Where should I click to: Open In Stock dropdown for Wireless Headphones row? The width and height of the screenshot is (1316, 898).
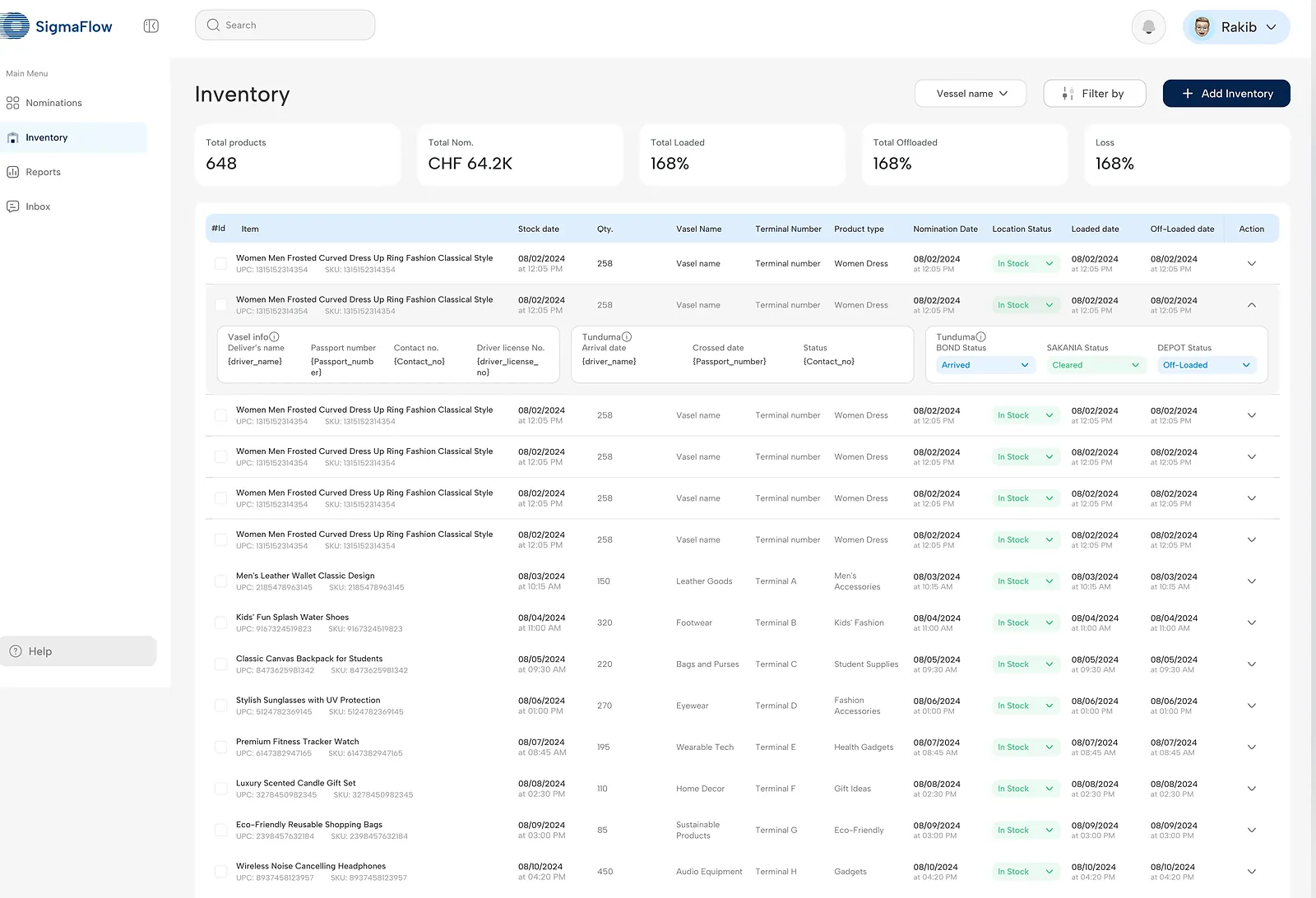coord(1026,872)
